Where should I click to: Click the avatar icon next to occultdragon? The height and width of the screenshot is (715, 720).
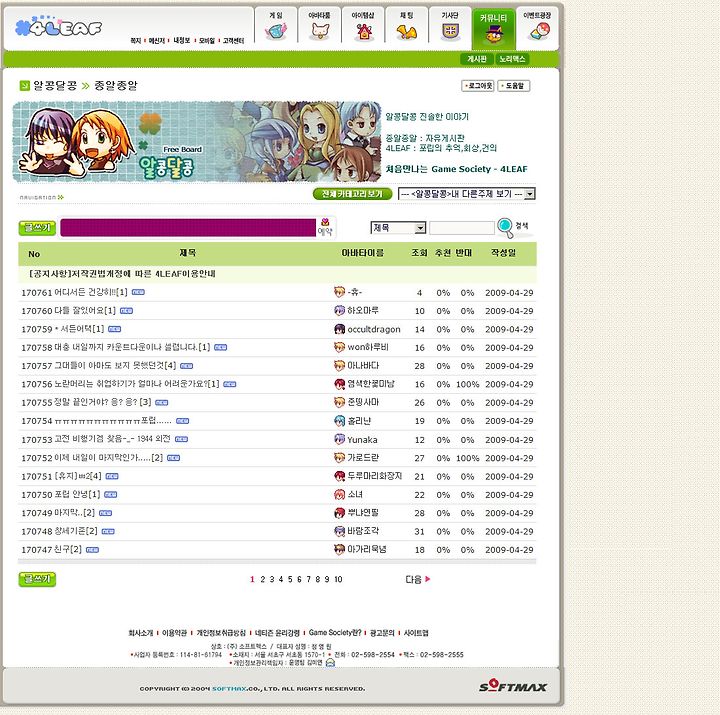click(x=339, y=329)
